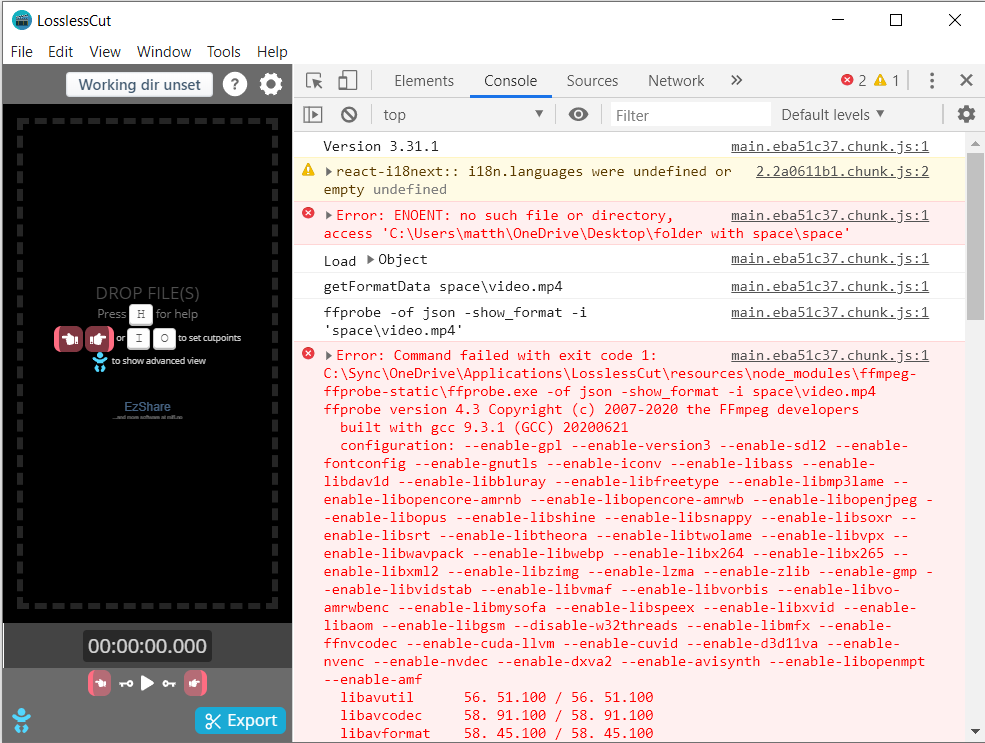Show more DevTools tabs chevron
985x743 pixels.
pyautogui.click(x=736, y=80)
